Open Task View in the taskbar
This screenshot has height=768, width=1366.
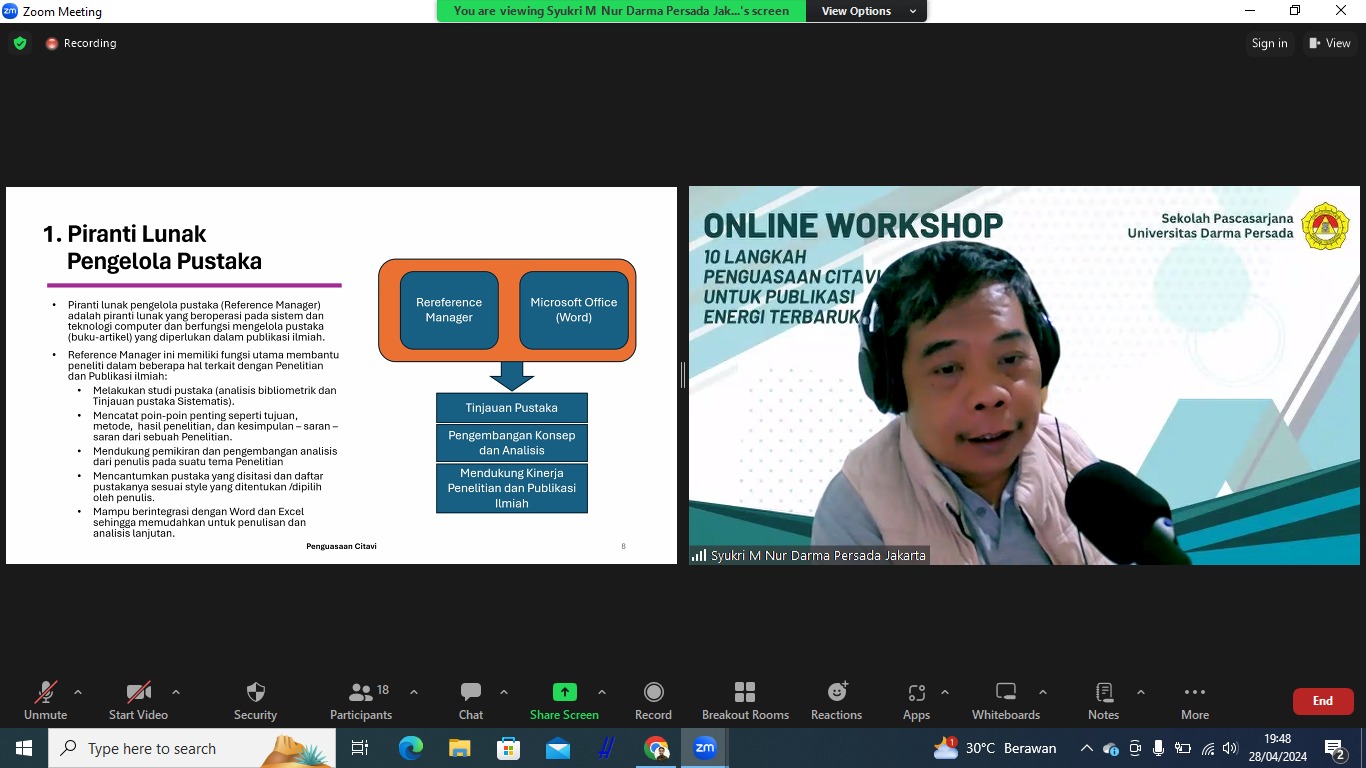[360, 748]
